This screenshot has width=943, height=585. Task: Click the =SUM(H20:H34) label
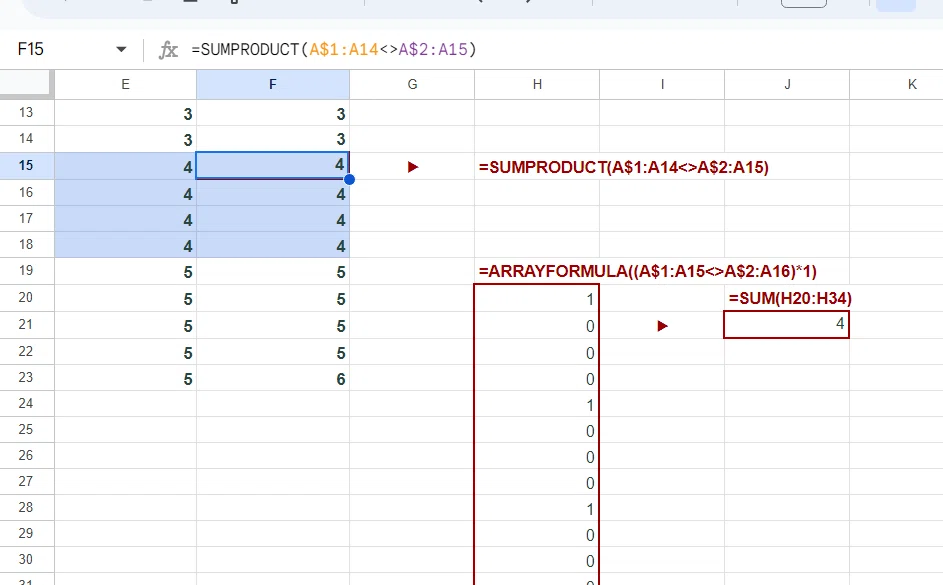(790, 298)
